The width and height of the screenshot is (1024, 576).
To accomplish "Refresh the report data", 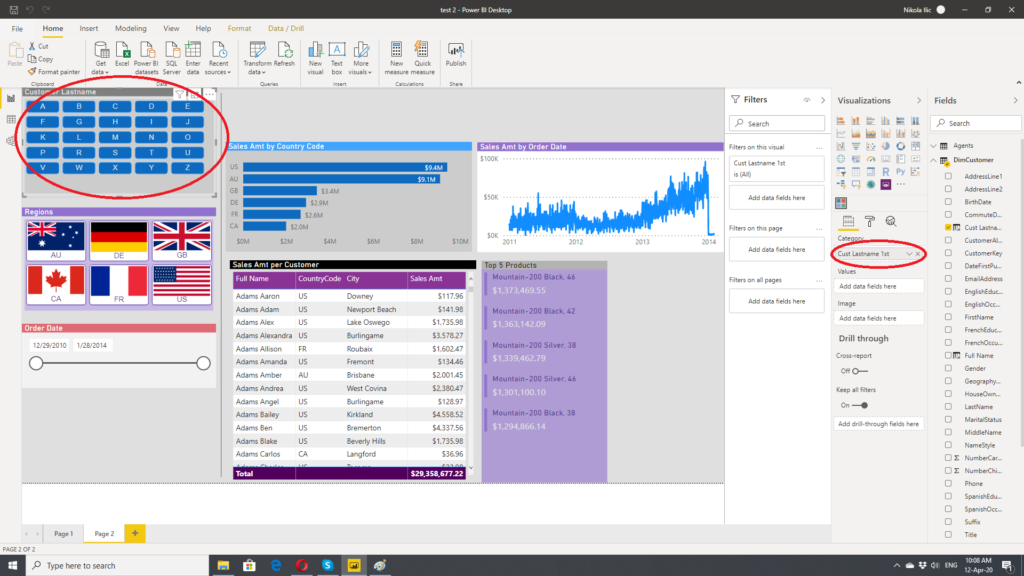I will click(x=284, y=54).
